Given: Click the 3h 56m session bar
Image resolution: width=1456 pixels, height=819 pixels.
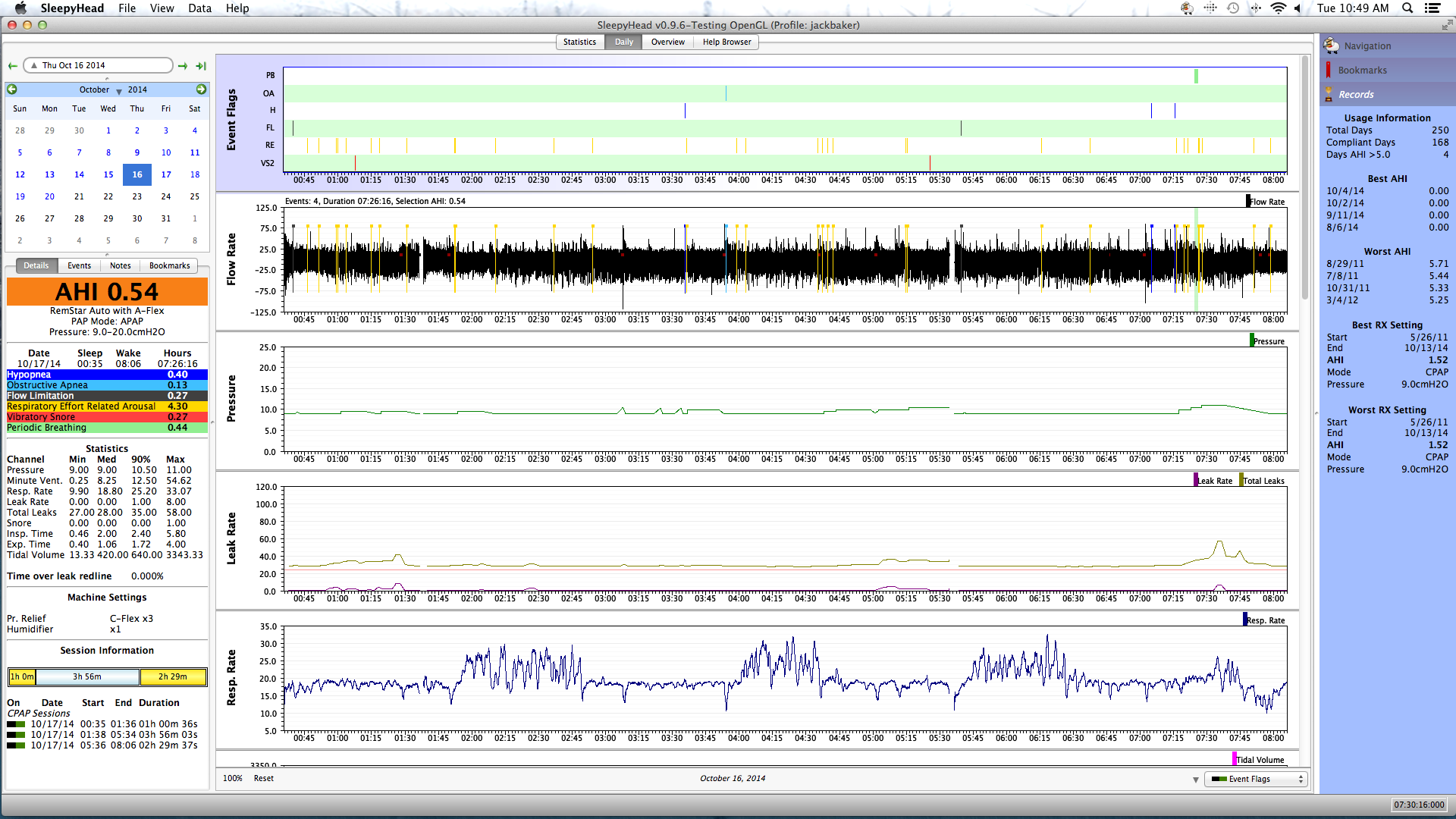Looking at the screenshot, I should pyautogui.click(x=87, y=677).
